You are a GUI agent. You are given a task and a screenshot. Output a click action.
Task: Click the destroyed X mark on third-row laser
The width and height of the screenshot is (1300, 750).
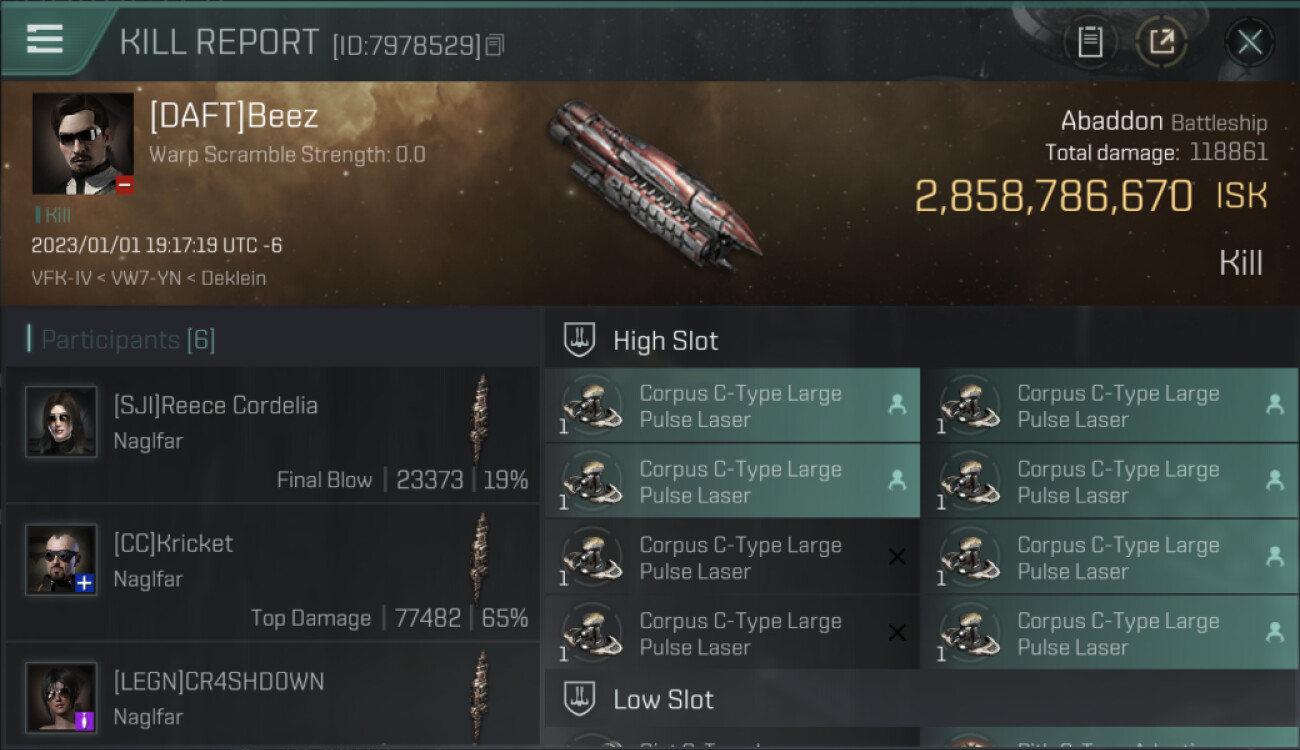coord(897,557)
